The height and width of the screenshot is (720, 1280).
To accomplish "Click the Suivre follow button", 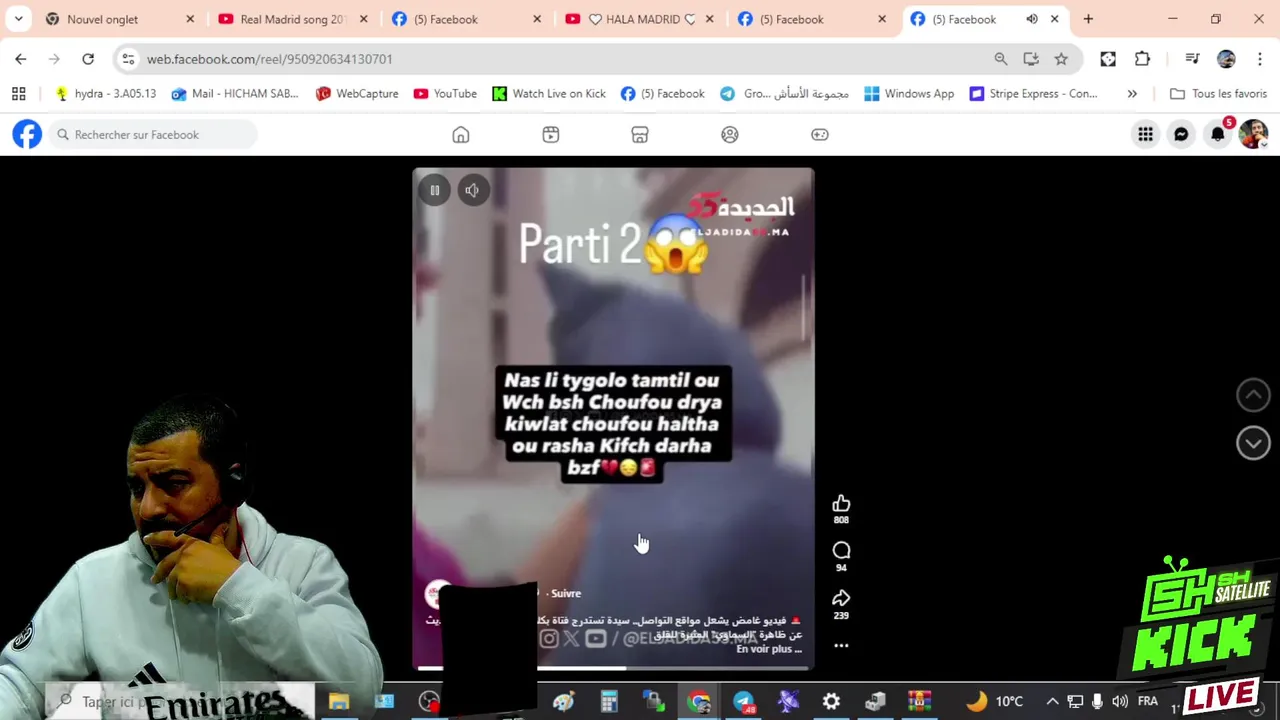I will point(566,593).
